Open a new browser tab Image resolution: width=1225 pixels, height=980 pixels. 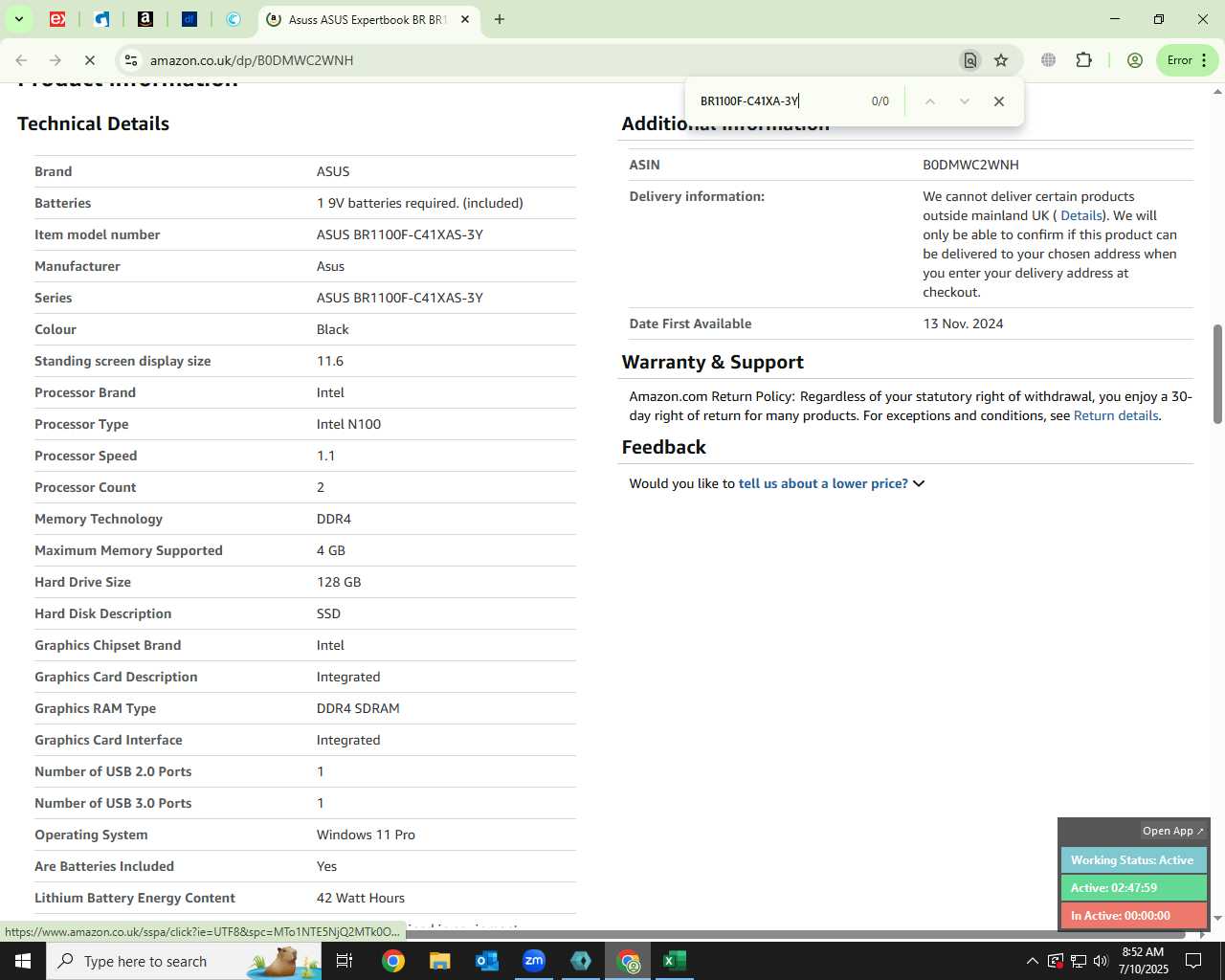[x=500, y=19]
